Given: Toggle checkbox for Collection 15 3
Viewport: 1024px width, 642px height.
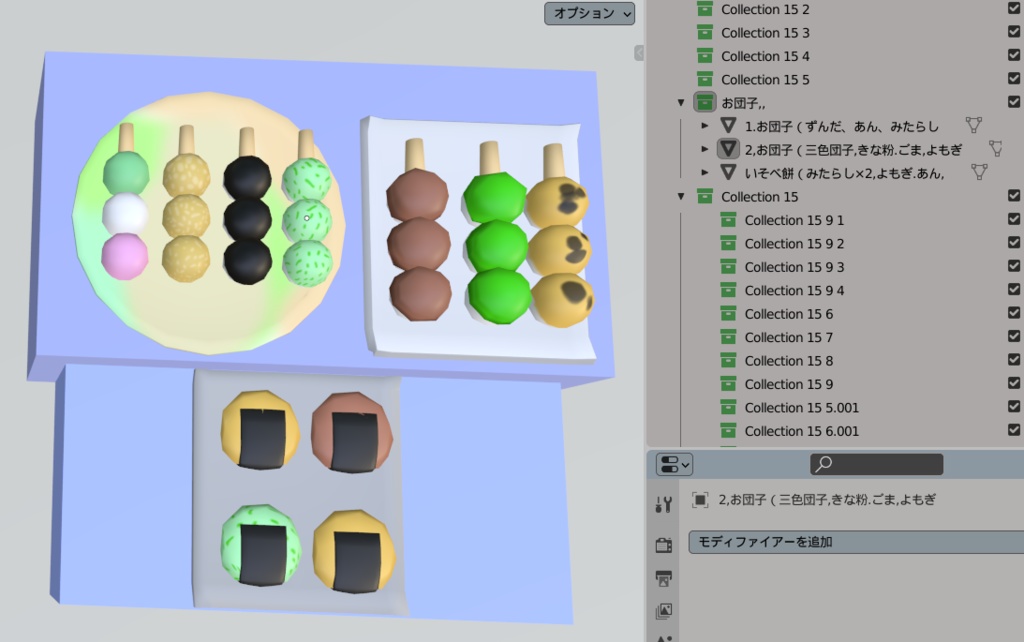Looking at the screenshot, I should [x=1014, y=31].
